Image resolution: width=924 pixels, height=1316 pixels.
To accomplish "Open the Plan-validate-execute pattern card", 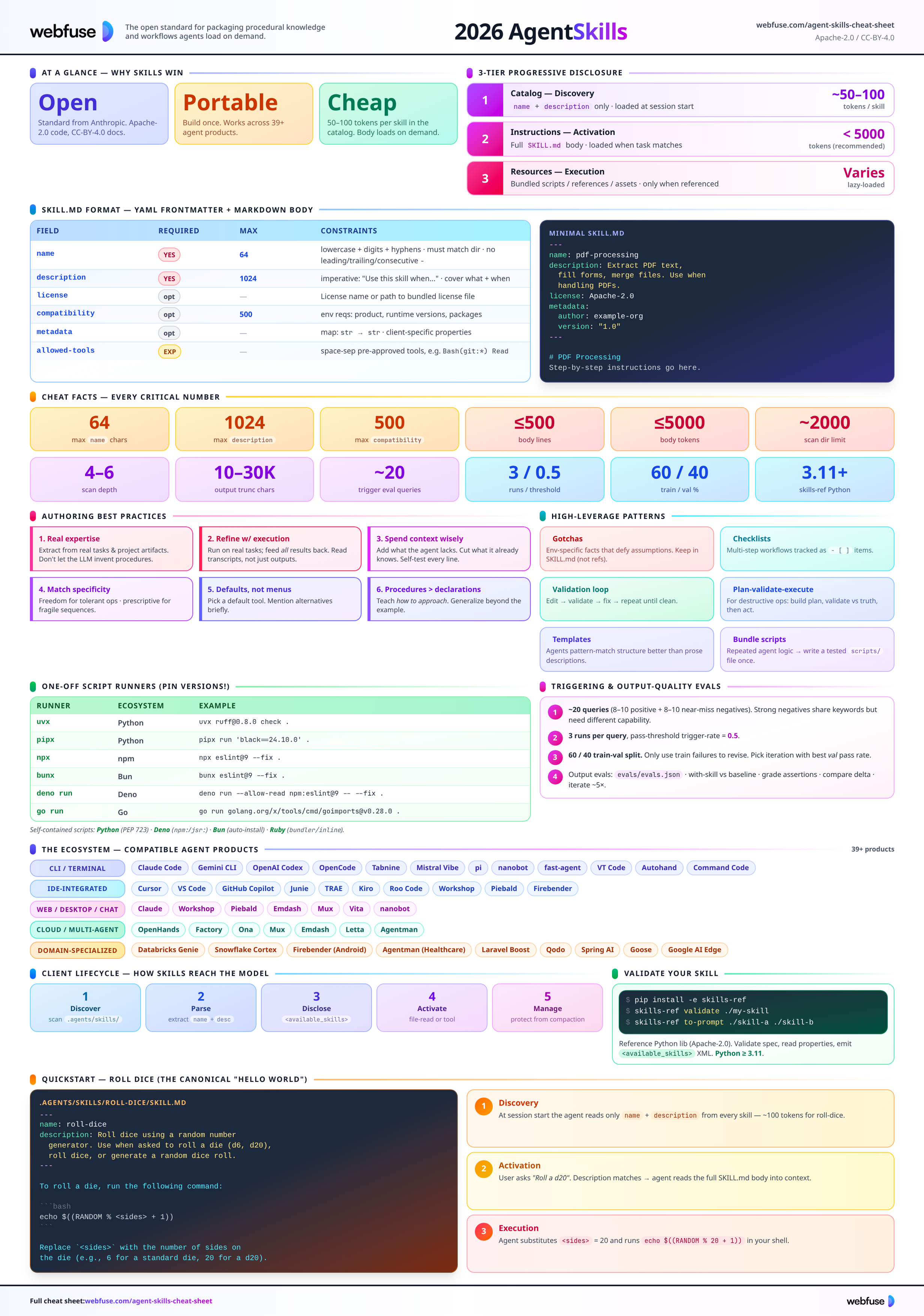I will click(807, 599).
